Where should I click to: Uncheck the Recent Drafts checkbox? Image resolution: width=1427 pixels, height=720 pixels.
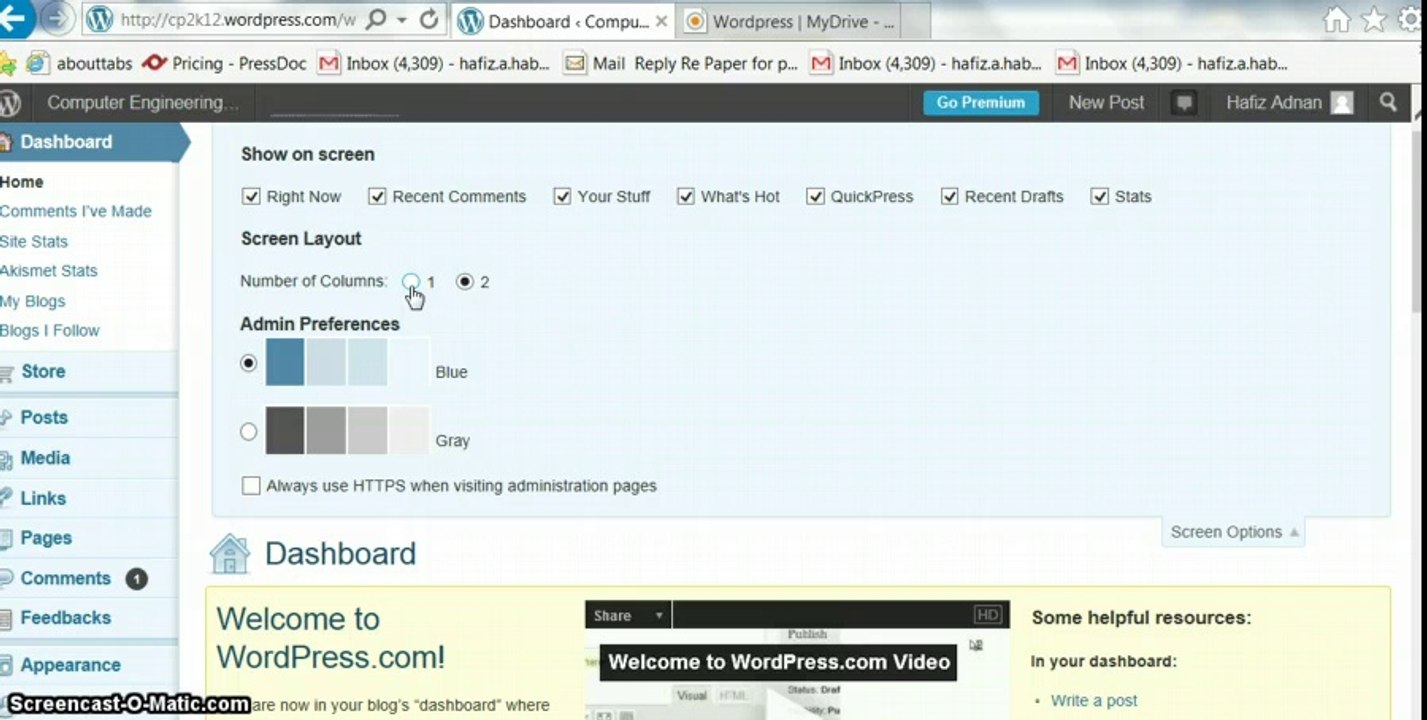click(x=949, y=196)
